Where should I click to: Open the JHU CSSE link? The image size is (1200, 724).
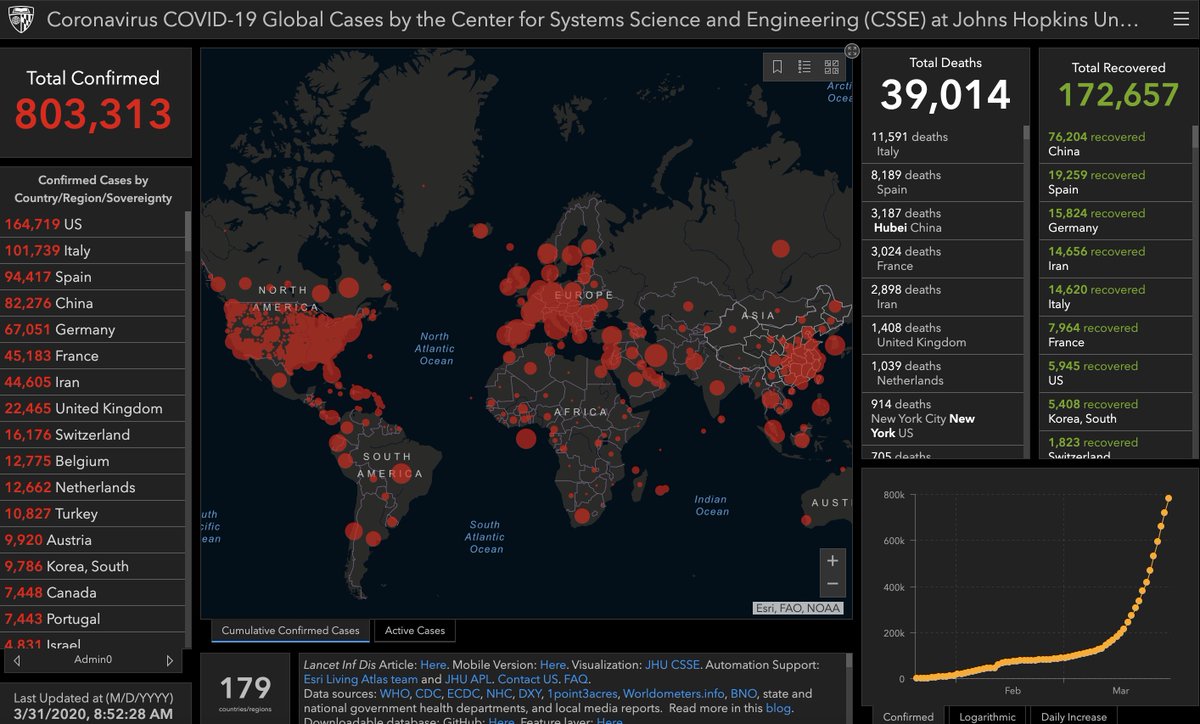coord(670,664)
